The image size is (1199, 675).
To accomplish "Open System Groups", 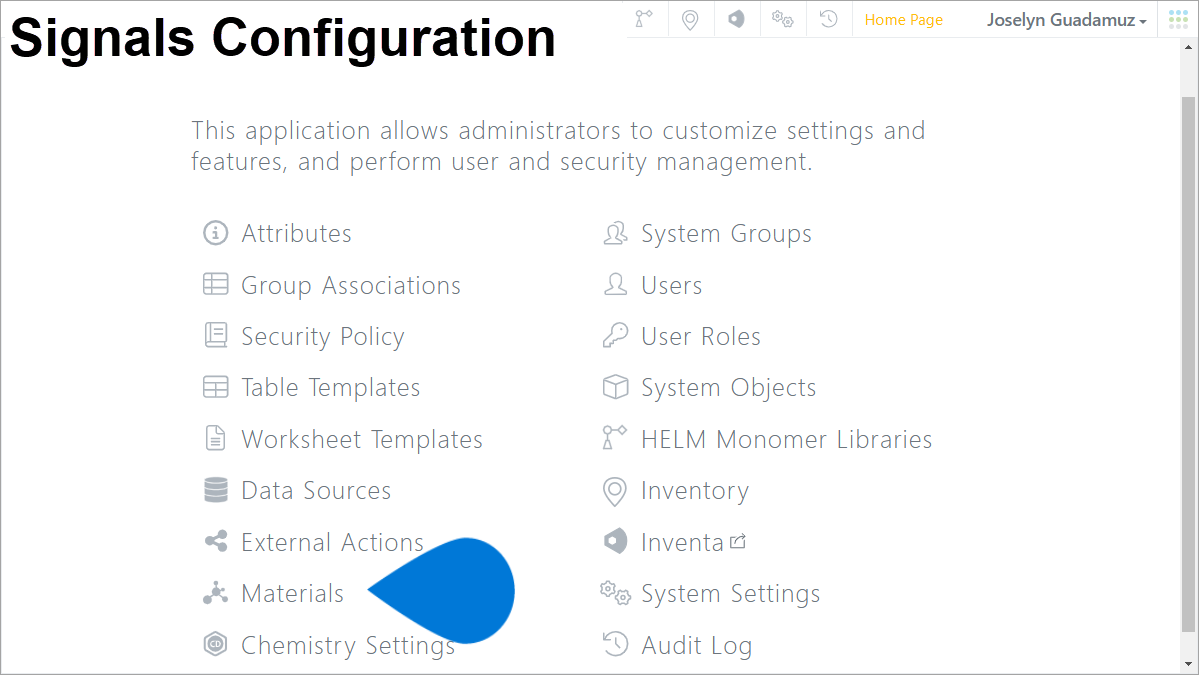I will click(x=726, y=234).
